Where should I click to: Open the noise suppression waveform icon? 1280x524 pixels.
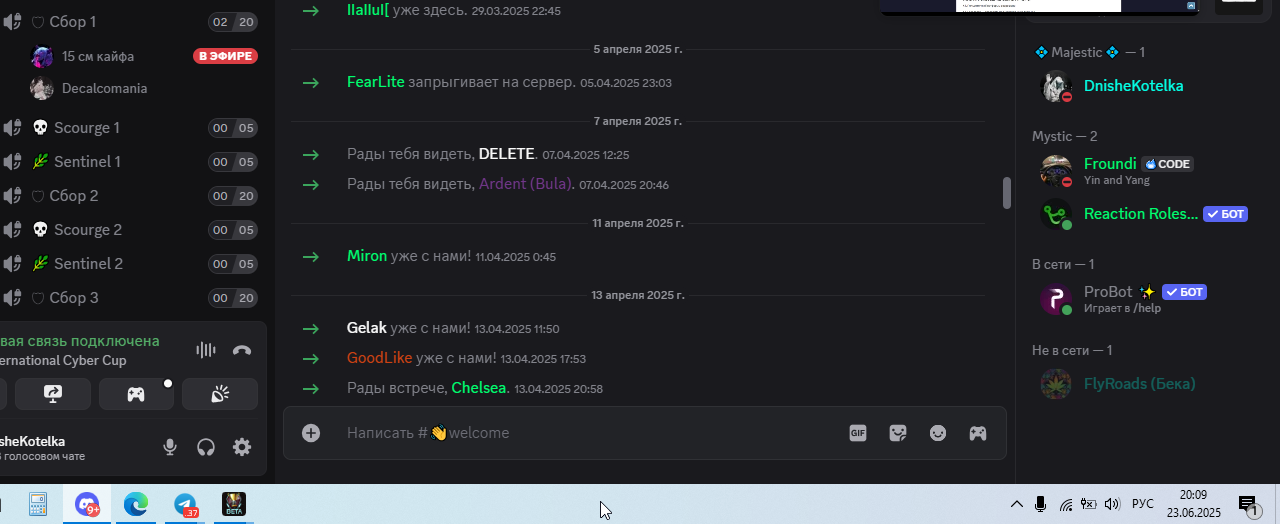click(x=206, y=350)
